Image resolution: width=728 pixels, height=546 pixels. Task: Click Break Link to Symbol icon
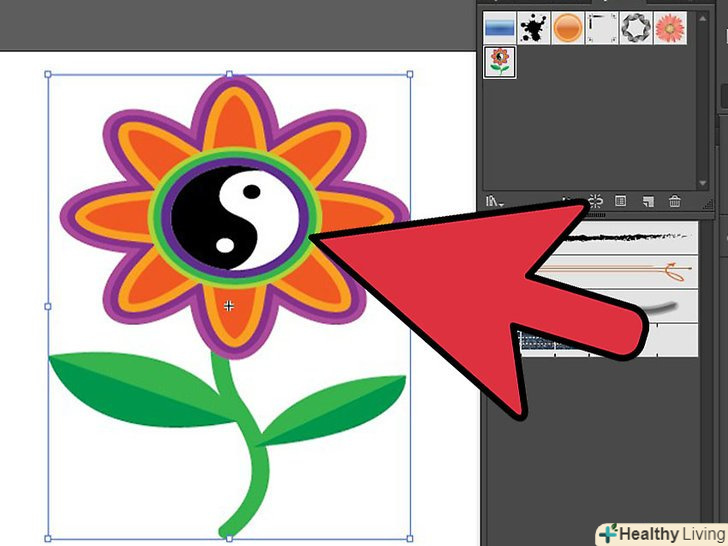594,201
